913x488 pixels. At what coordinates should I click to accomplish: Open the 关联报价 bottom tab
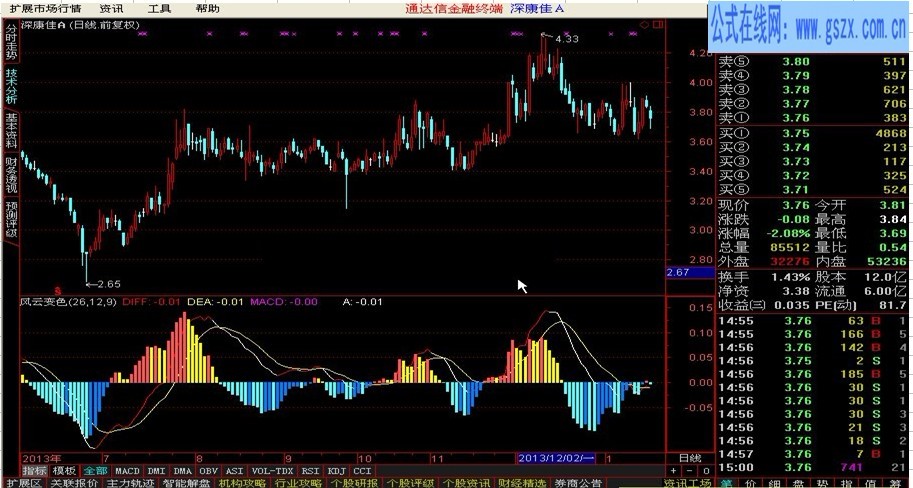(x=73, y=483)
